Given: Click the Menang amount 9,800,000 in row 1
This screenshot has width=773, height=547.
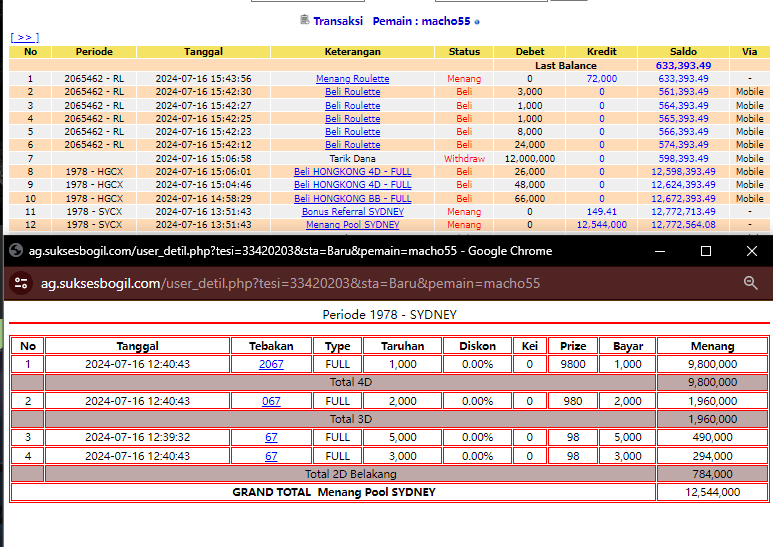Looking at the screenshot, I should (x=712, y=364).
